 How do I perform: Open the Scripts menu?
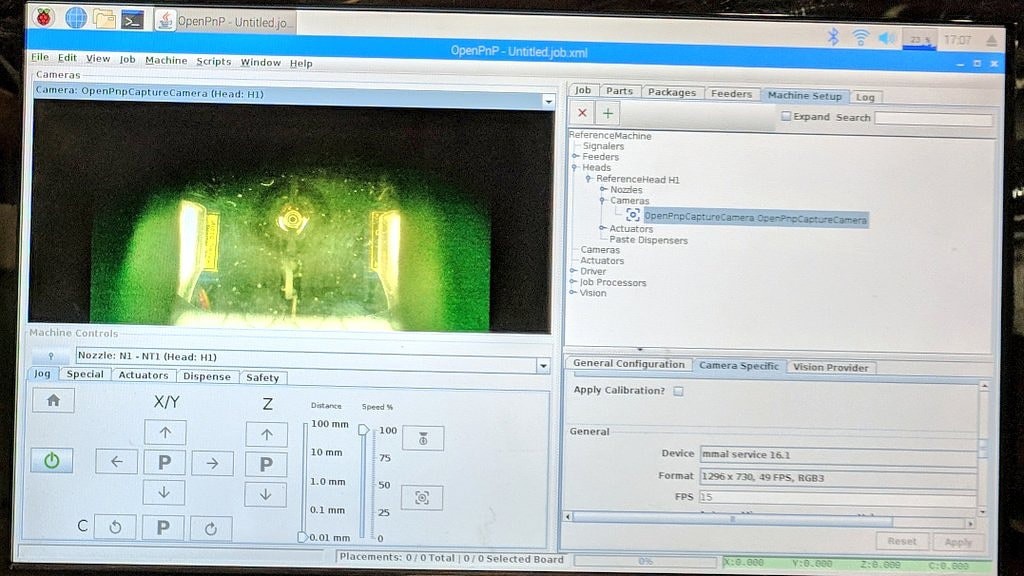(214, 61)
